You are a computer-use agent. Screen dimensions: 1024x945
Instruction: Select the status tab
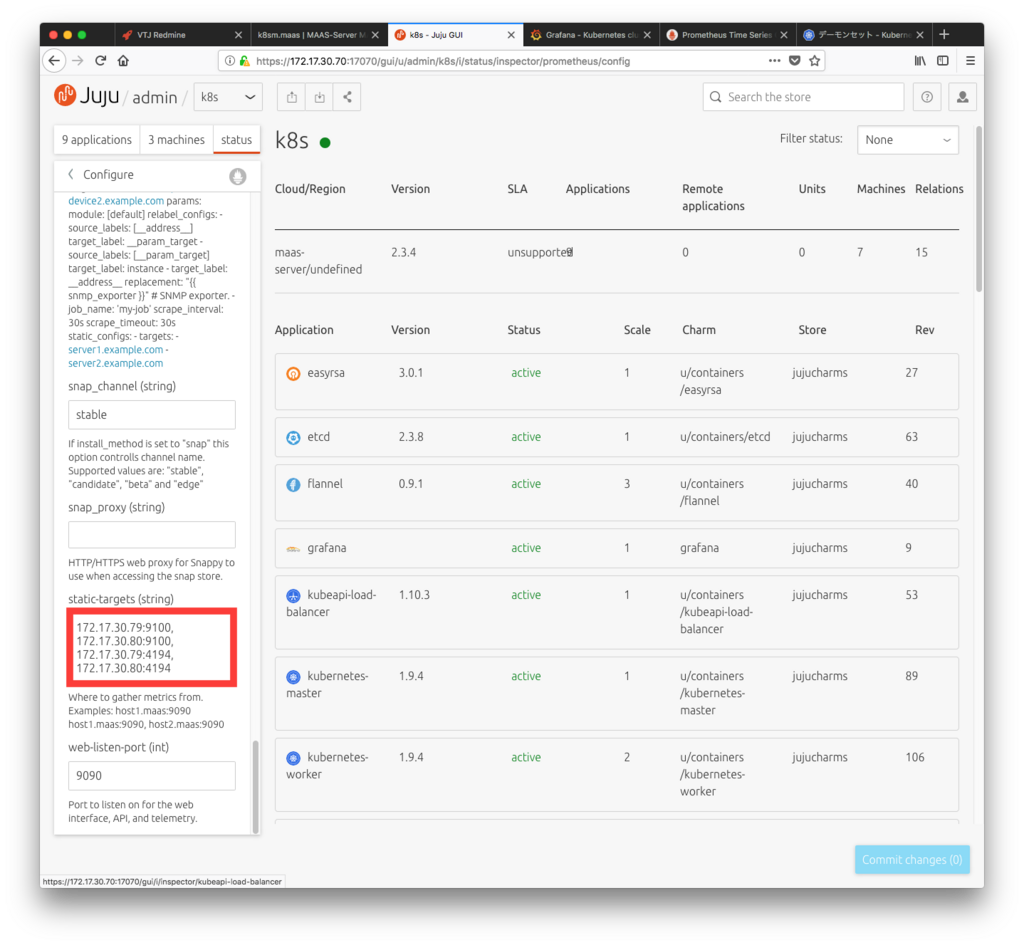click(236, 140)
